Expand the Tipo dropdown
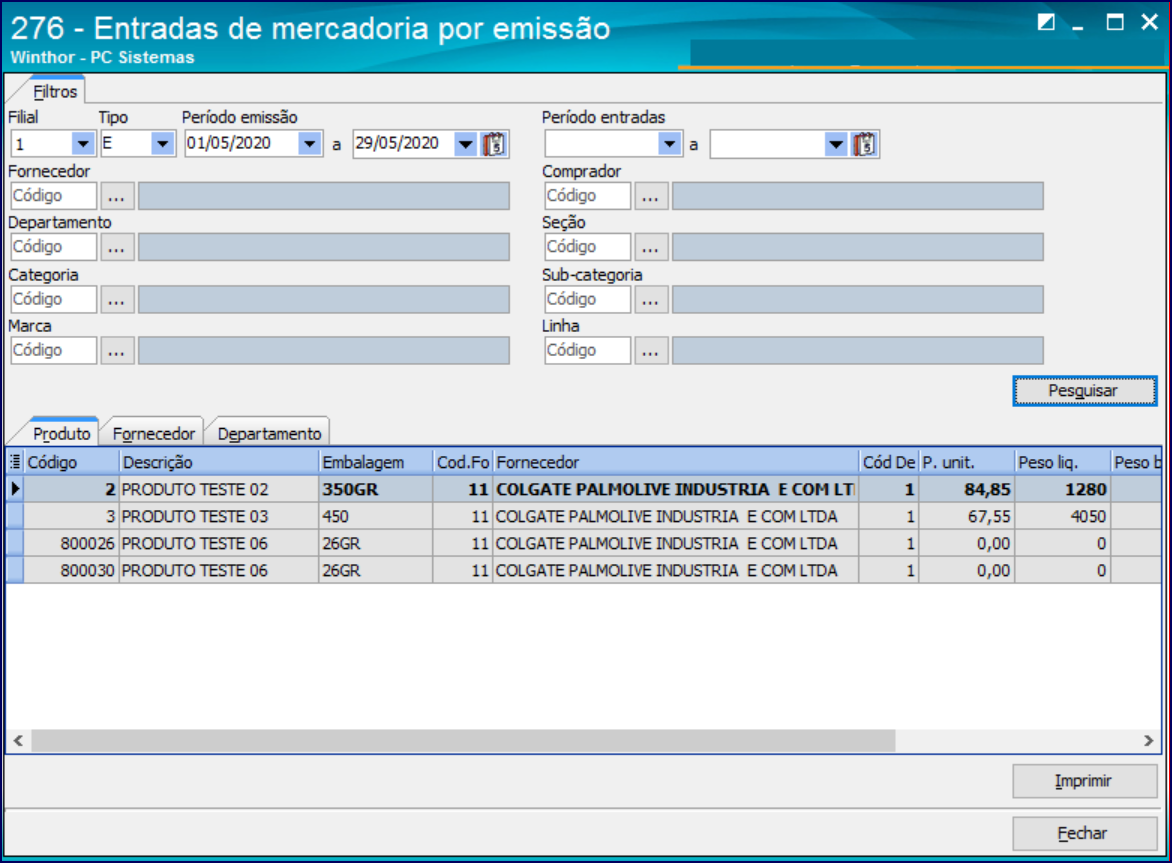Viewport: 1172px width, 863px height. pos(162,143)
